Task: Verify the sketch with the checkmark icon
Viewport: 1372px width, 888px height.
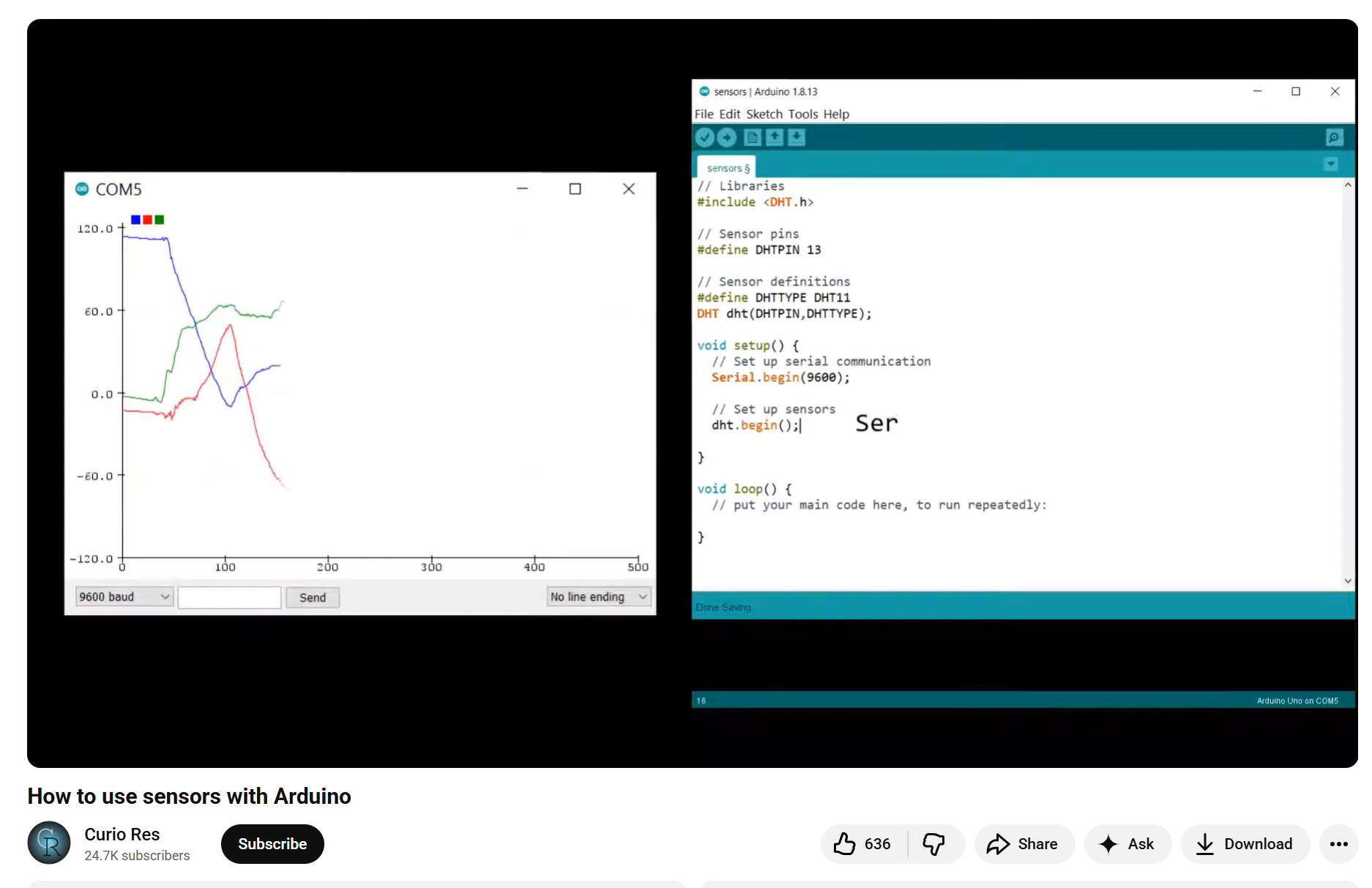Action: [704, 137]
